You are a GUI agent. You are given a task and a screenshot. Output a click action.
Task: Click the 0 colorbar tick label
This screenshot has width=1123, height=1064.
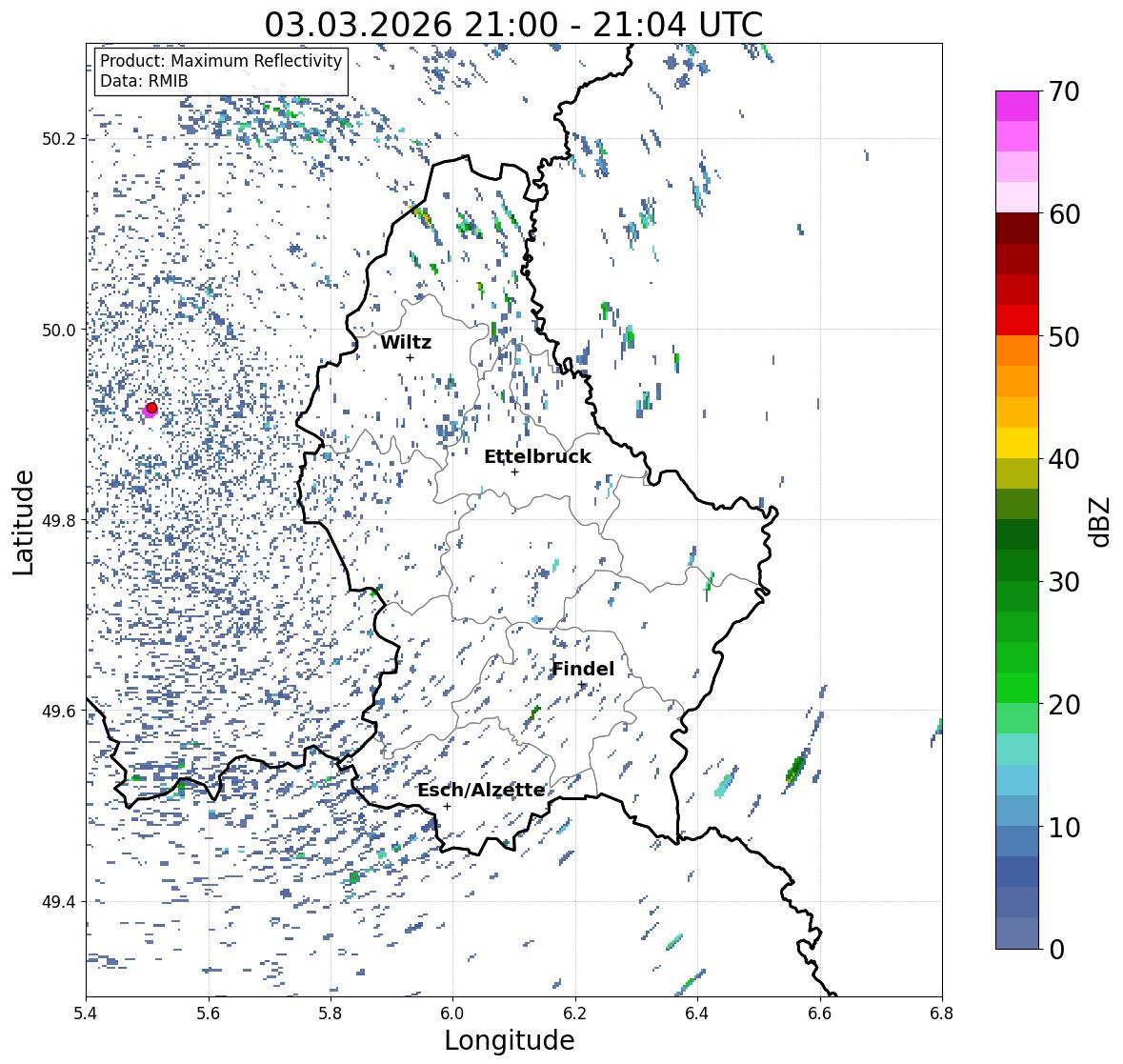[x=1056, y=950]
